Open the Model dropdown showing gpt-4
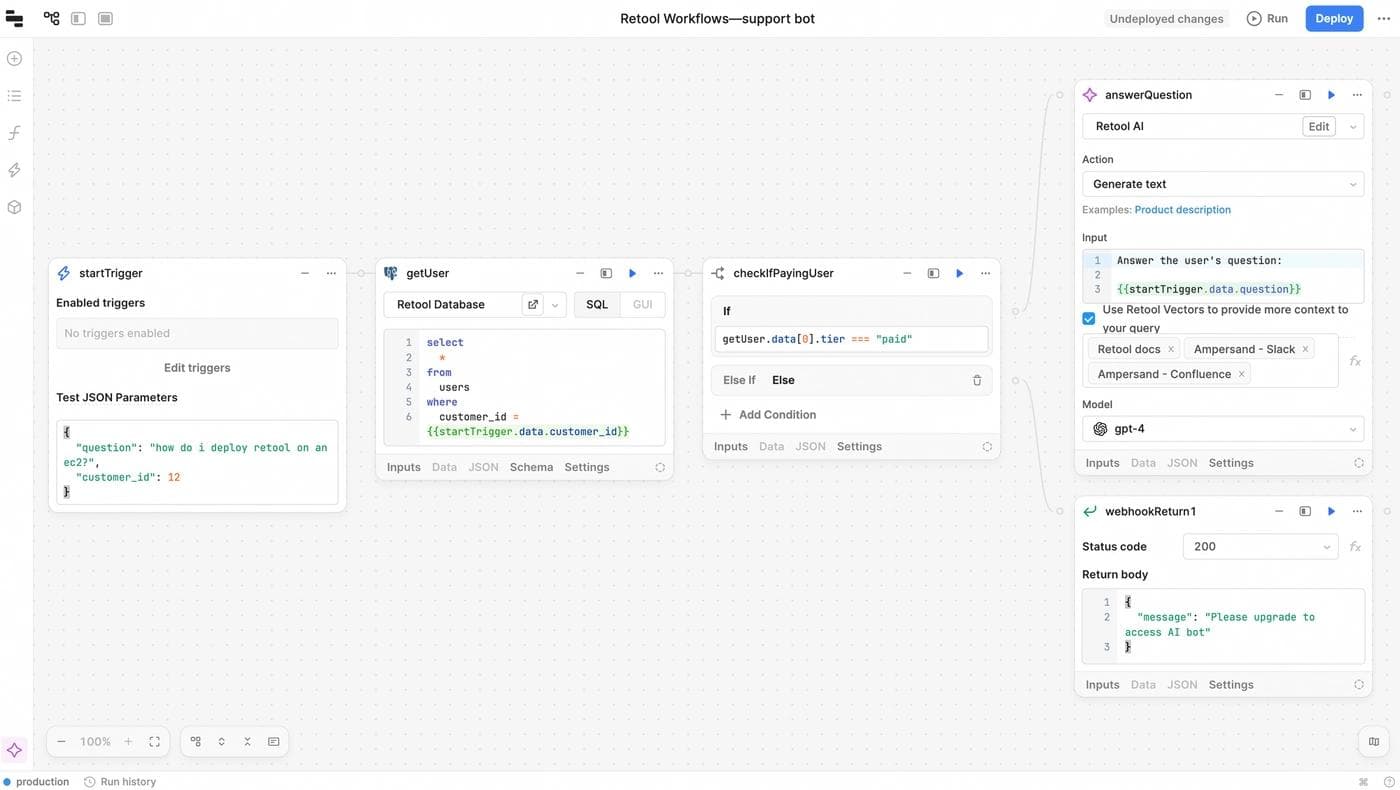 [1223, 428]
